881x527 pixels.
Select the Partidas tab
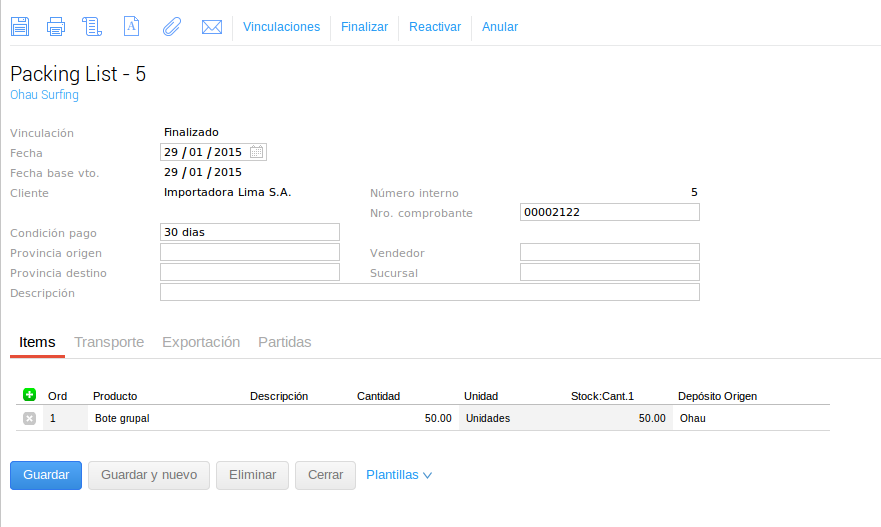[x=284, y=342]
